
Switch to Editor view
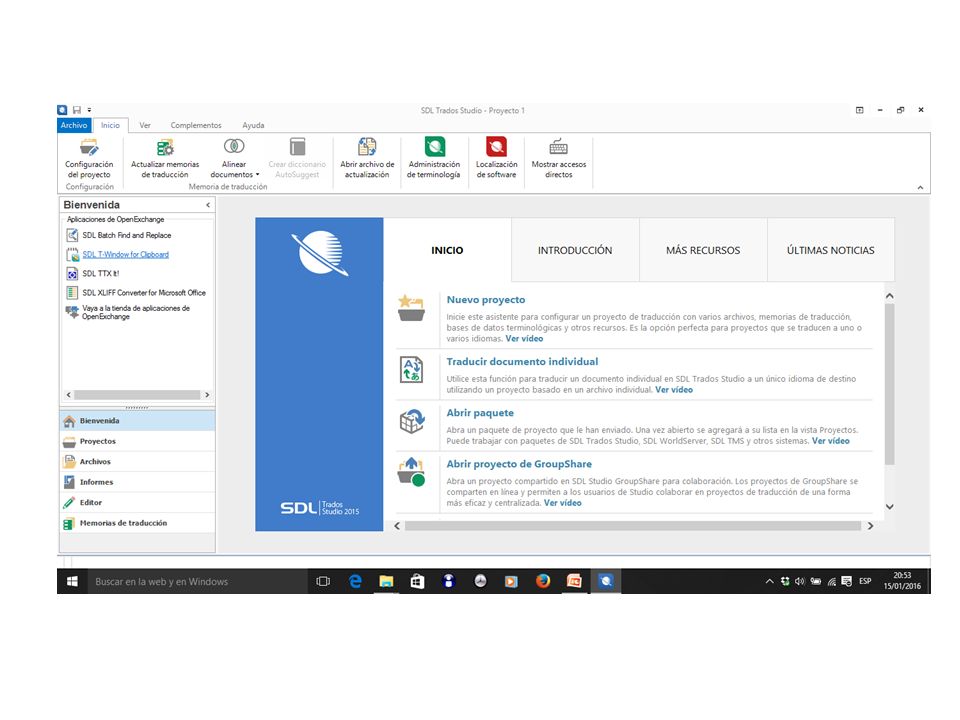click(137, 502)
